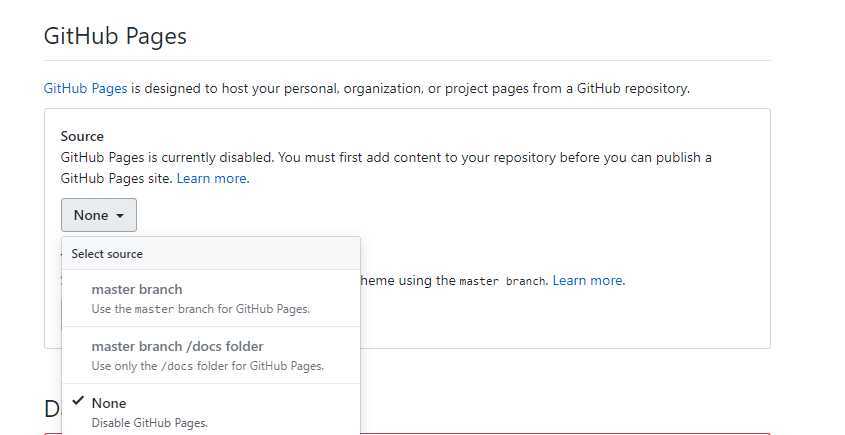This screenshot has width=845, height=435.
Task: Select the master branch /docs folder option
Action: 211,355
